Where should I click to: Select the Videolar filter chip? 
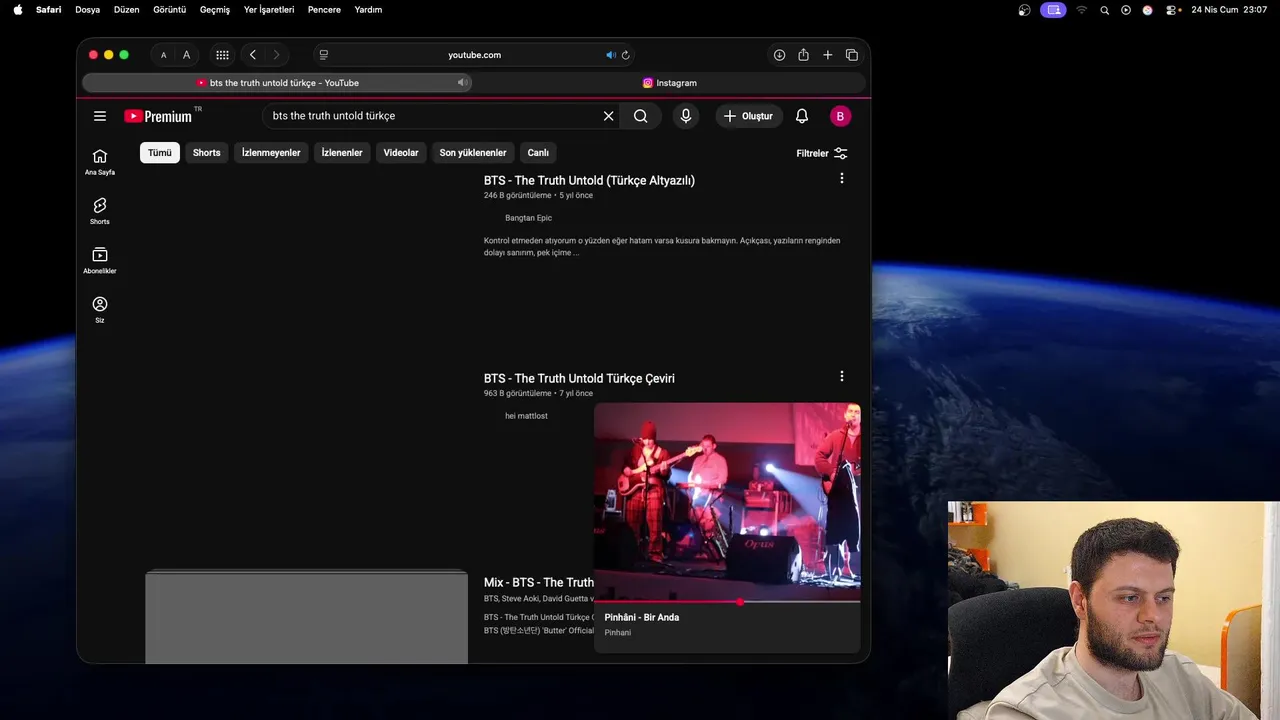click(x=401, y=153)
